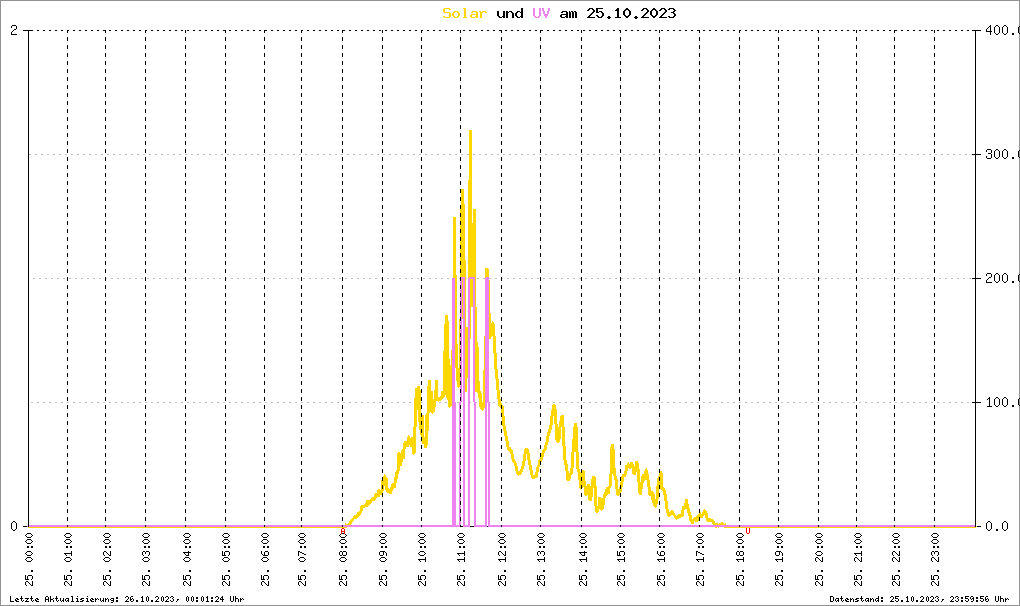This screenshot has height=606, width=1020.
Task: Click the time label "25. 04:00"
Action: [x=187, y=559]
